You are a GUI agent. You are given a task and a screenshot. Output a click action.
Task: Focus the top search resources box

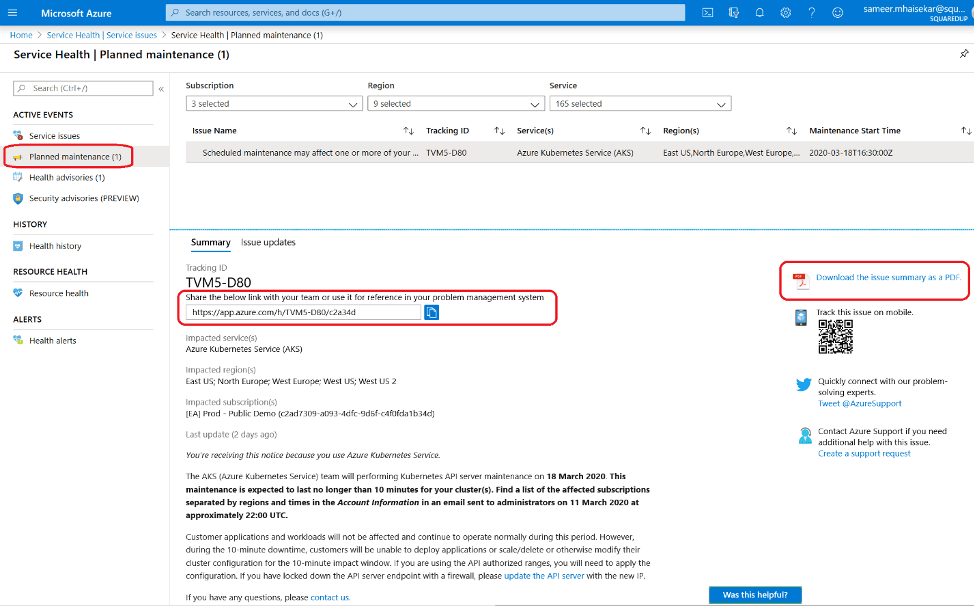click(x=426, y=12)
